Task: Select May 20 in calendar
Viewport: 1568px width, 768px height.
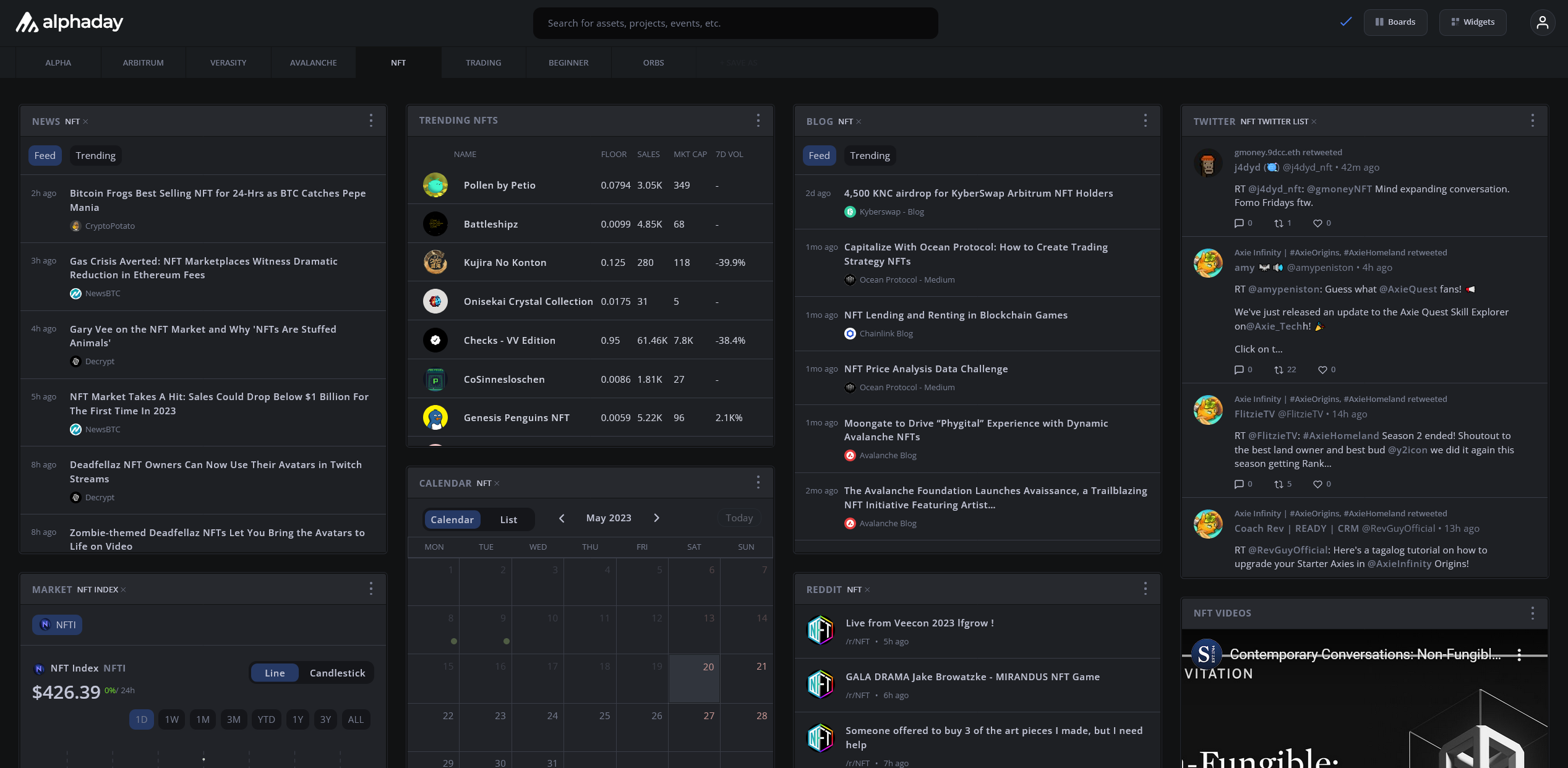Action: tap(694, 678)
